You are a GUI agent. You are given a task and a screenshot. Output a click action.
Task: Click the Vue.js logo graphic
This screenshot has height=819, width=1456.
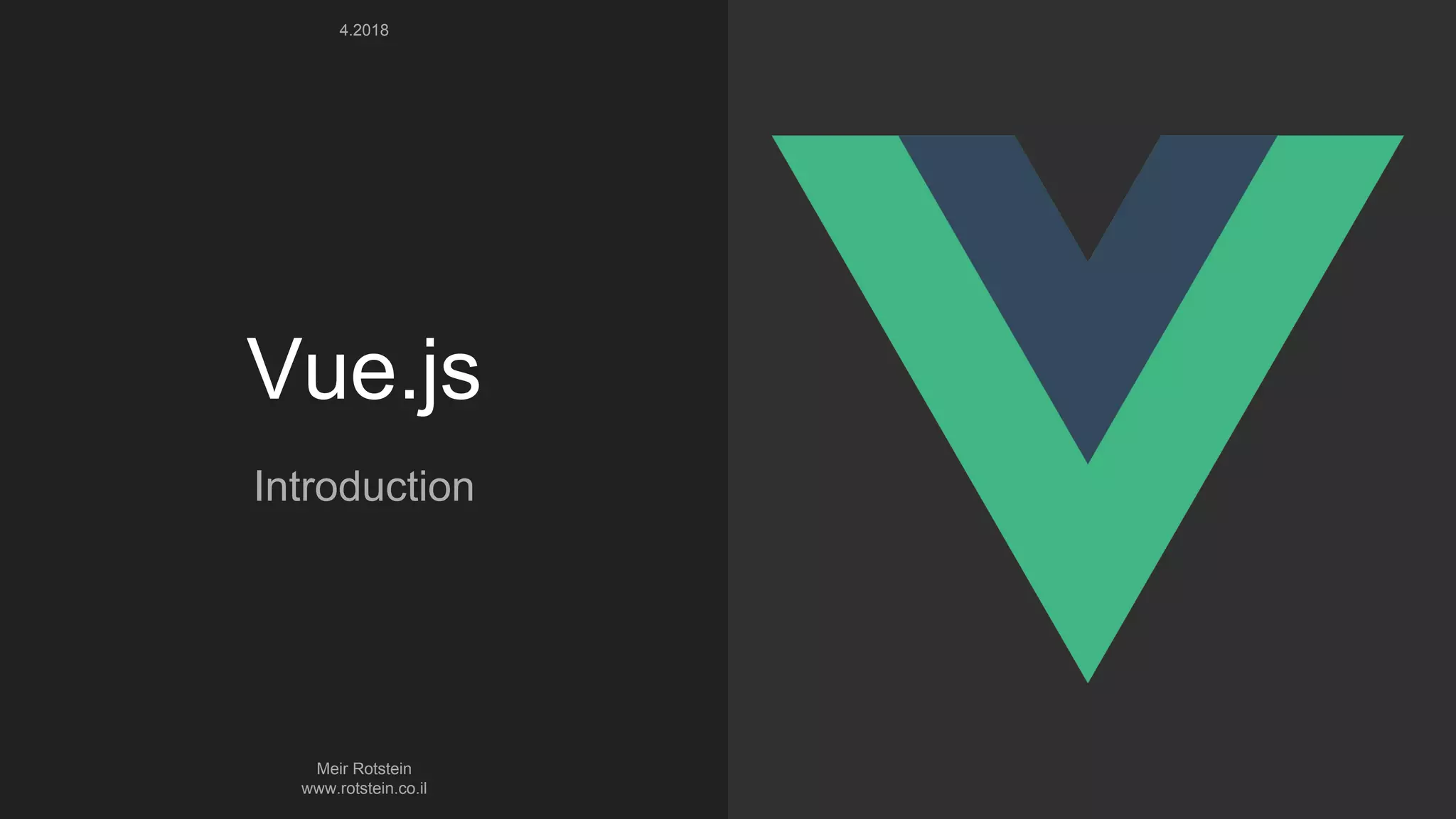[x=1088, y=409]
